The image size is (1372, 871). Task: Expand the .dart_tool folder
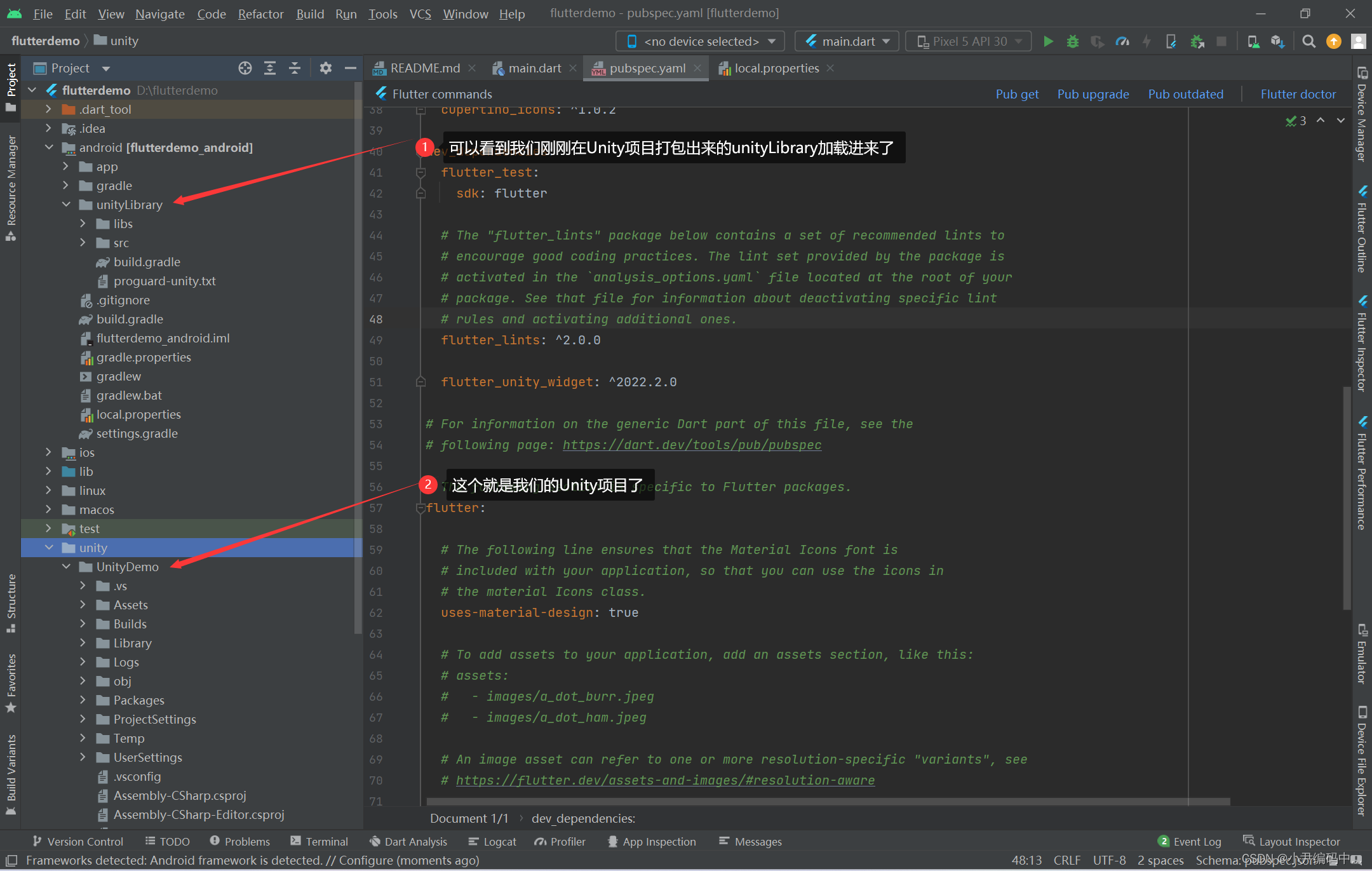pos(48,109)
